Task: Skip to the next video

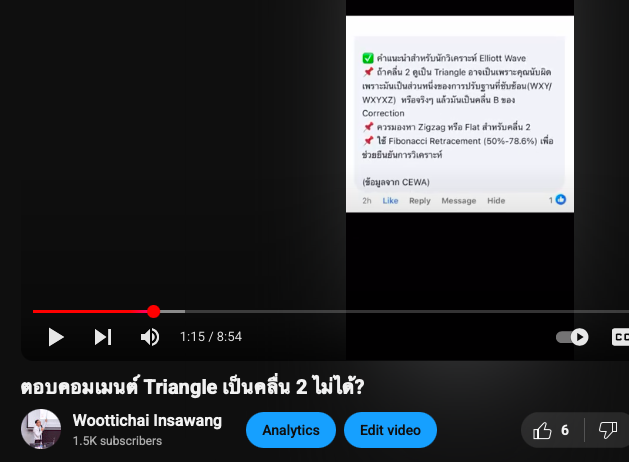Action: (103, 337)
